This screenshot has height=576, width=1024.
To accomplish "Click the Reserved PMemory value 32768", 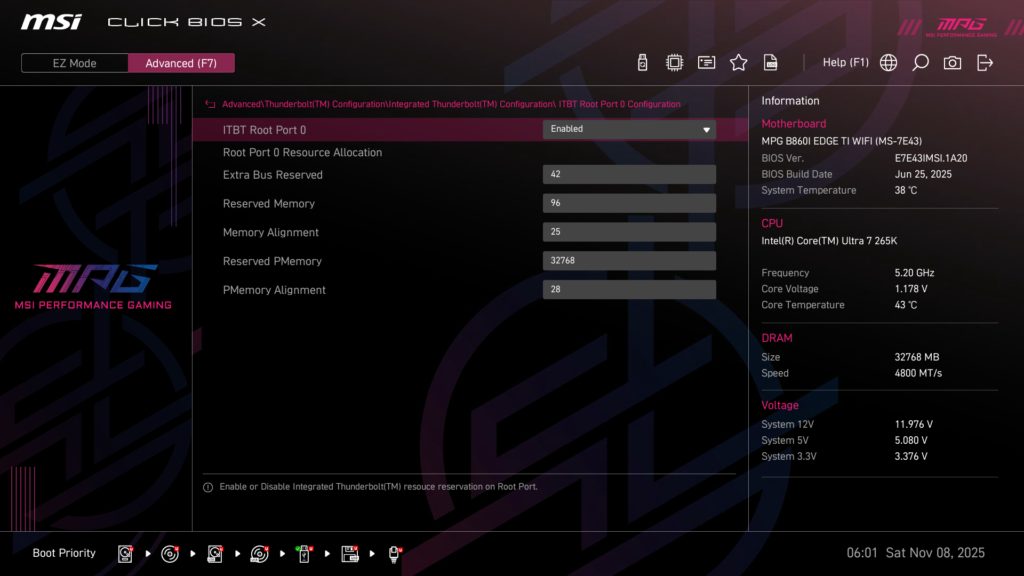I will (629, 260).
